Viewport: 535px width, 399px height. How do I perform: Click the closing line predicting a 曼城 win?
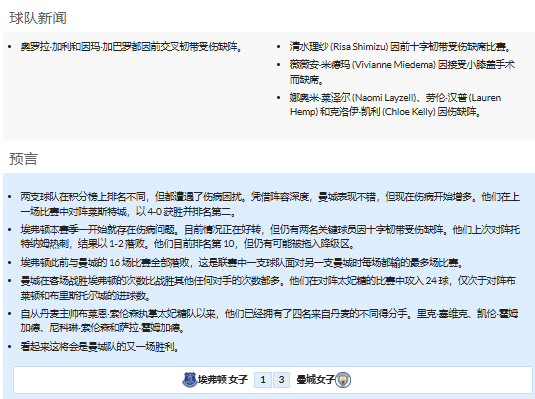[x=99, y=347]
